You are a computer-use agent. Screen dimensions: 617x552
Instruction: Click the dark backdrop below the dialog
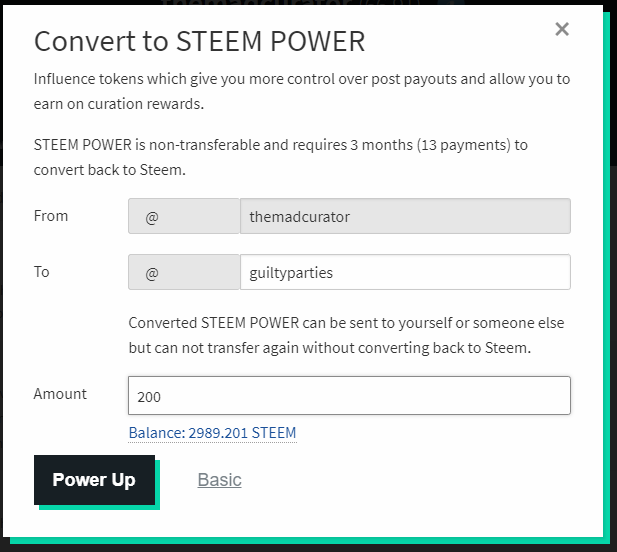coord(300,549)
